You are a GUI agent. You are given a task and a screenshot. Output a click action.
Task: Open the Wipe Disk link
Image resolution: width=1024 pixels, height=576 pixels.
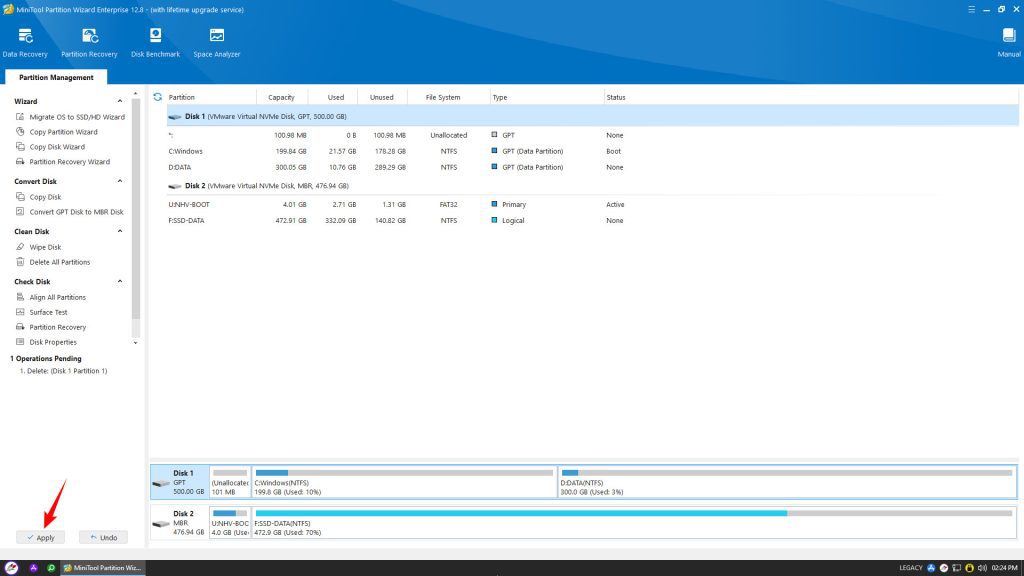[x=45, y=247]
